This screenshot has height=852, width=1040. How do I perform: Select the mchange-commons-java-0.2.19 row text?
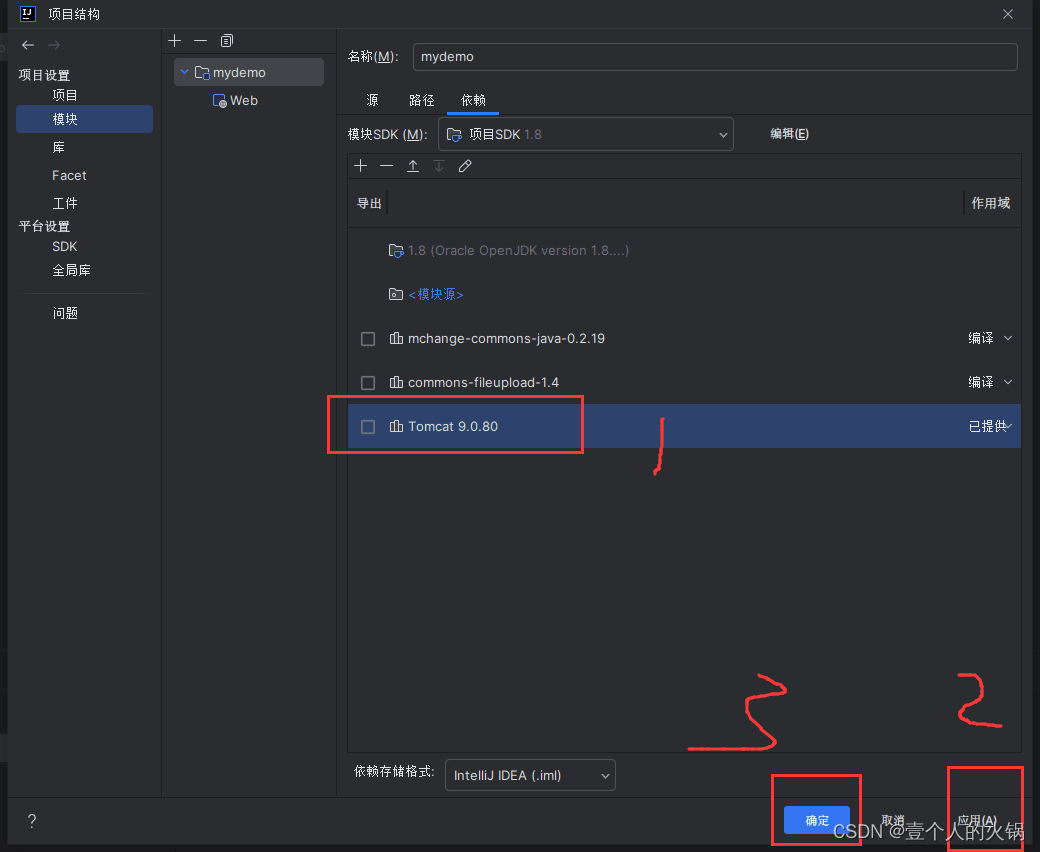pos(506,339)
